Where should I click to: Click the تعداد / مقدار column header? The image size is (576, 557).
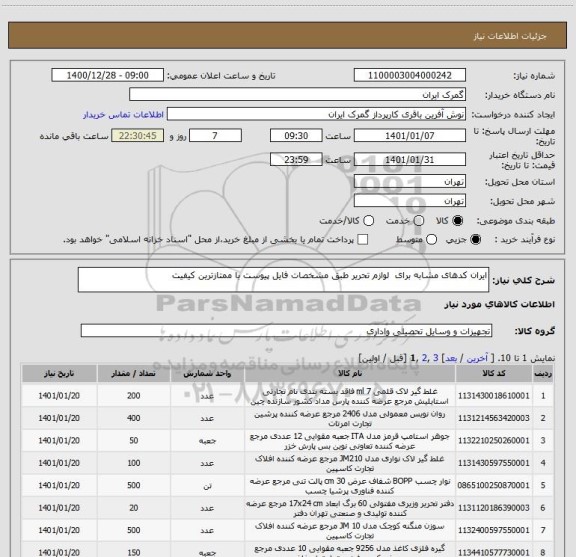[133, 373]
